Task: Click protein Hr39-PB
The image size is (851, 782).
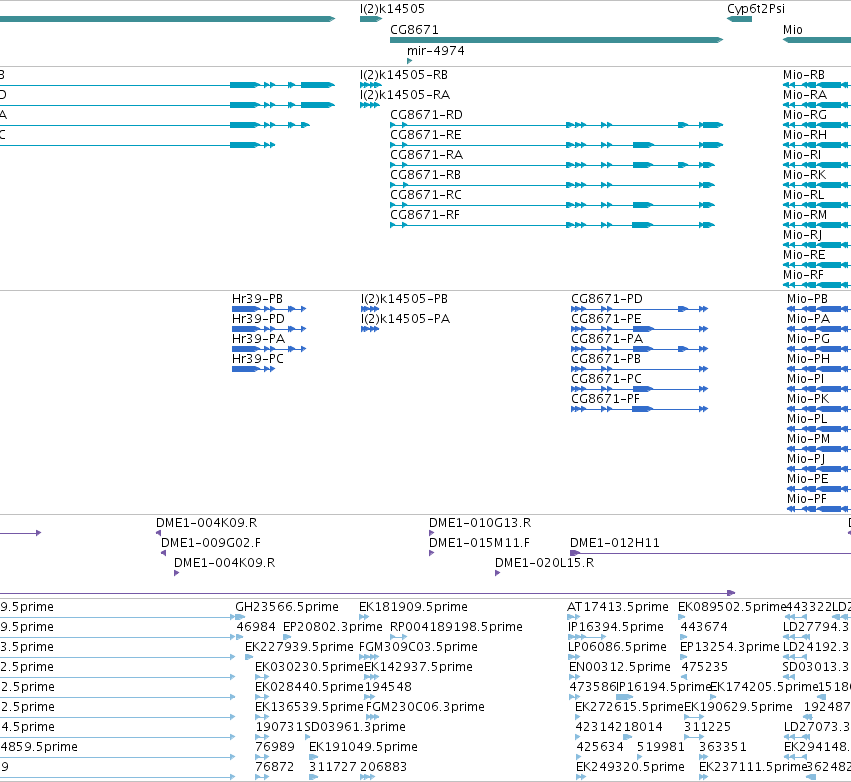Action: point(257,299)
